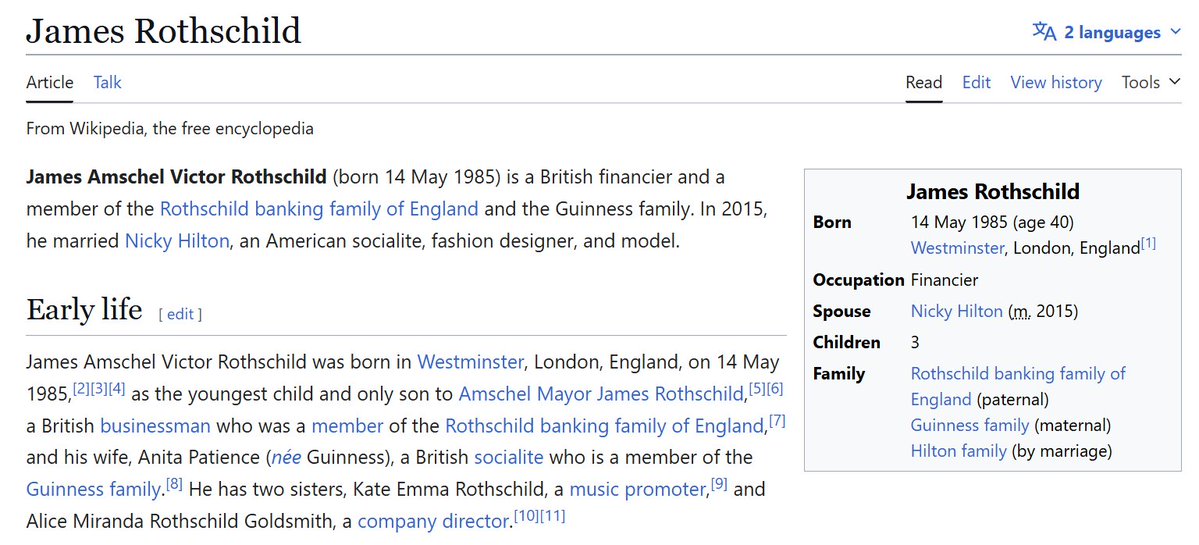Open Nicky Hilton link in intro paragraph

click(176, 241)
